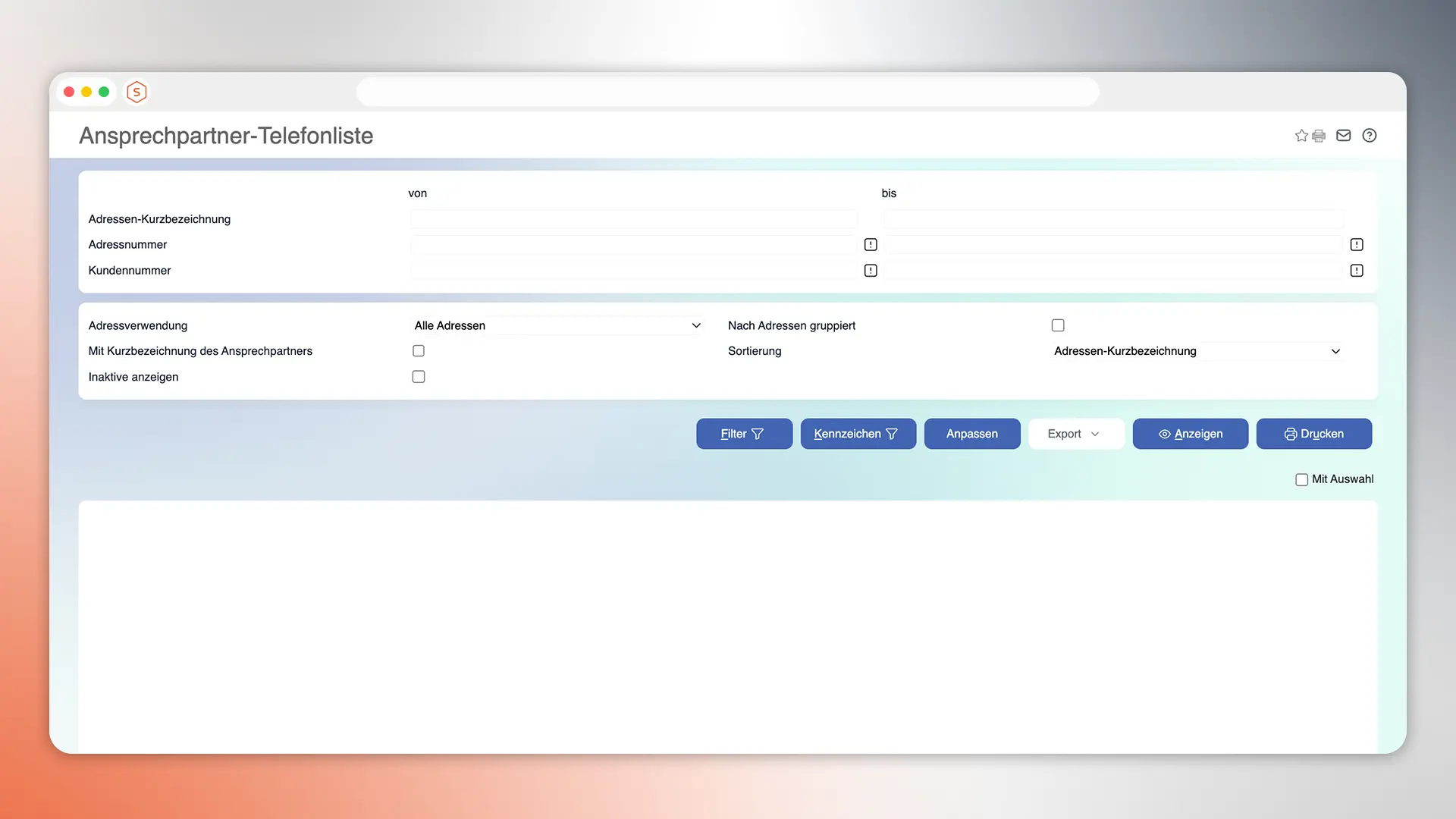Viewport: 1456px width, 819px height.
Task: Open the Adressverwendung dropdown
Action: [x=557, y=325]
